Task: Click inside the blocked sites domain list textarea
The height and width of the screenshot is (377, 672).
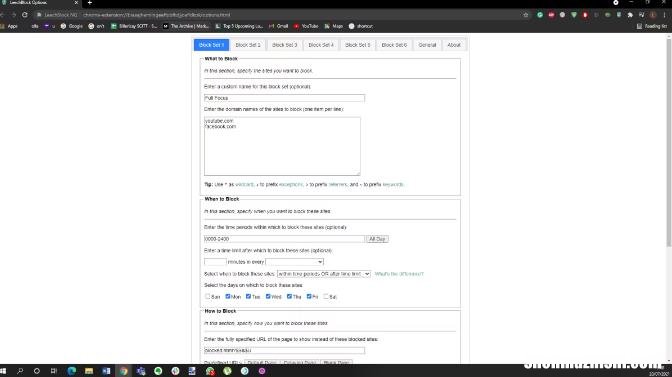Action: click(x=282, y=146)
